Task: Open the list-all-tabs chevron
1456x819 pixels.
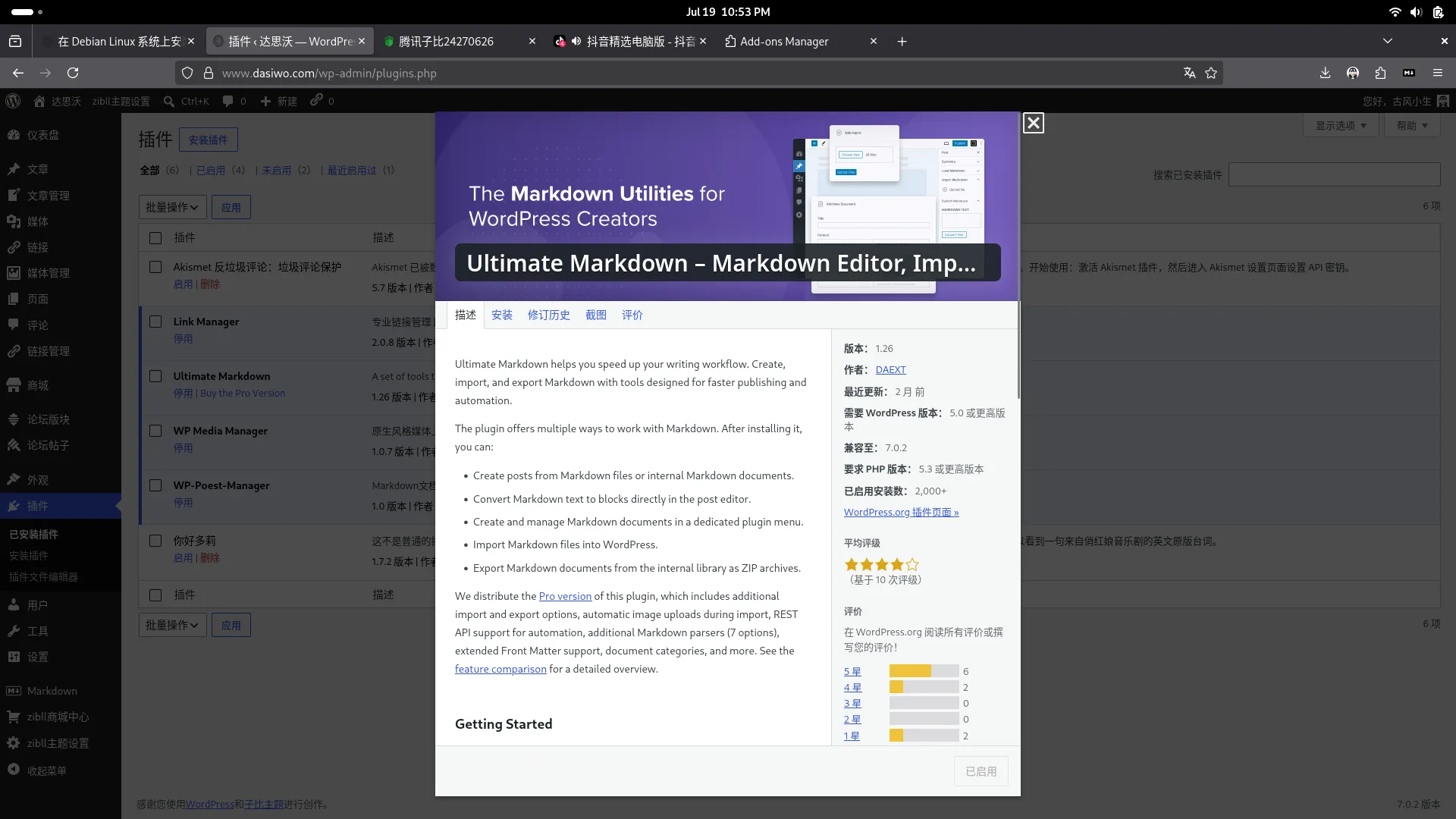Action: point(1388,41)
